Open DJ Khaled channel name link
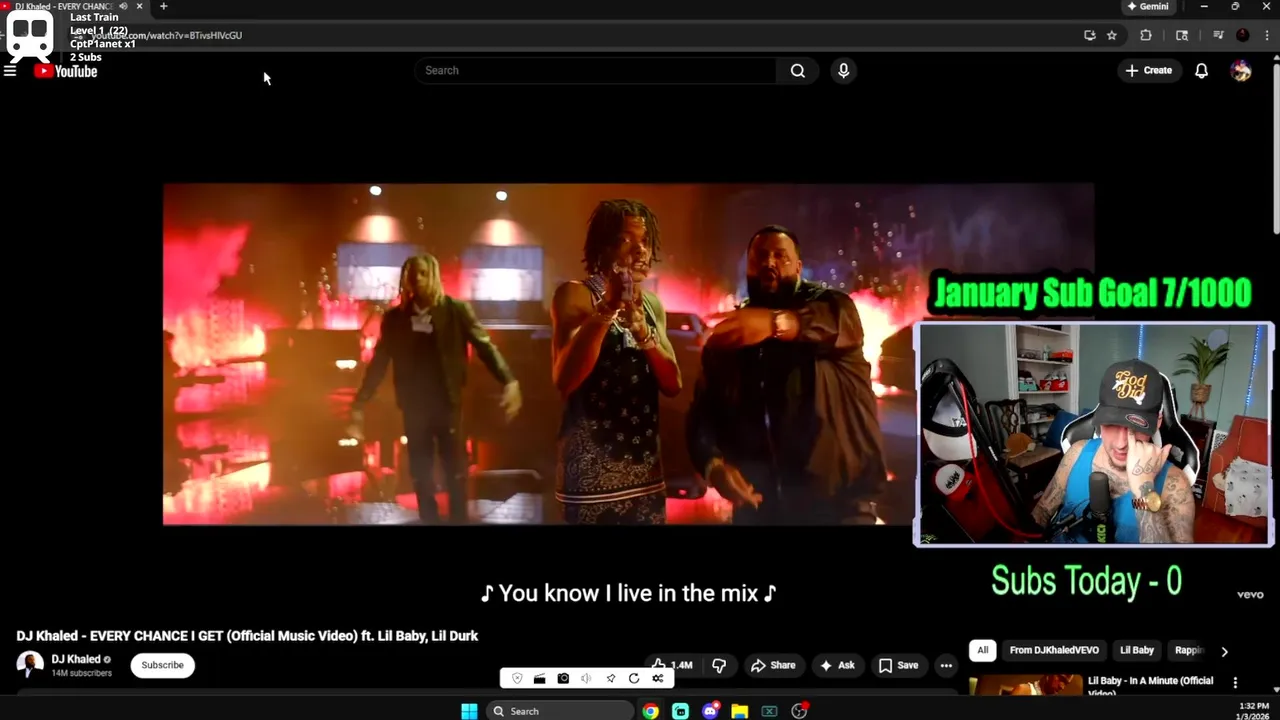This screenshot has width=1280, height=720. coord(76,659)
